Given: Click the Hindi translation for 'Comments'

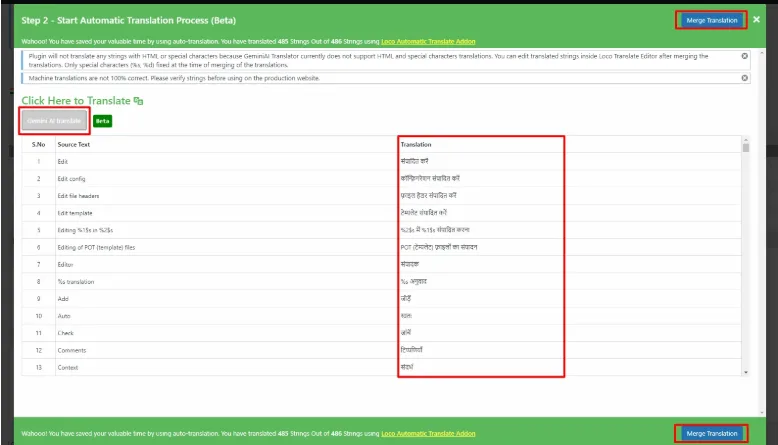Looking at the screenshot, I should pos(411,350).
